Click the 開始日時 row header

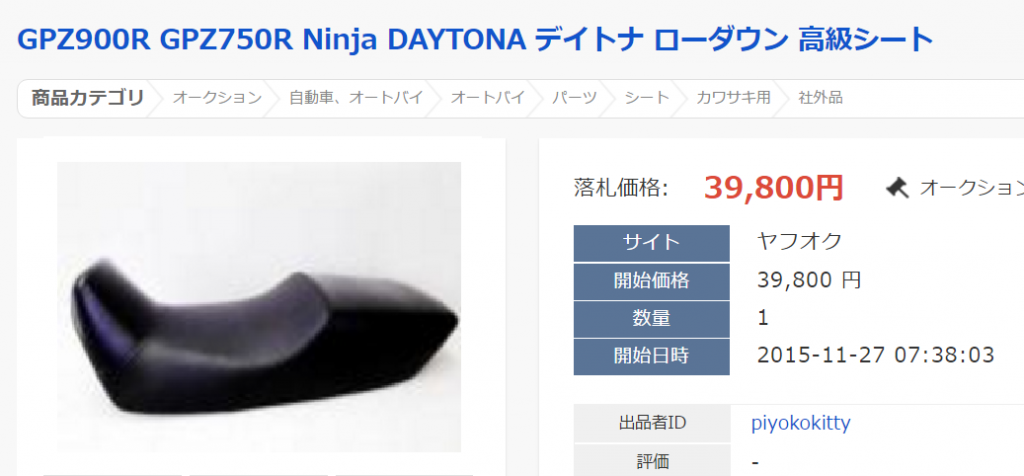[651, 357]
